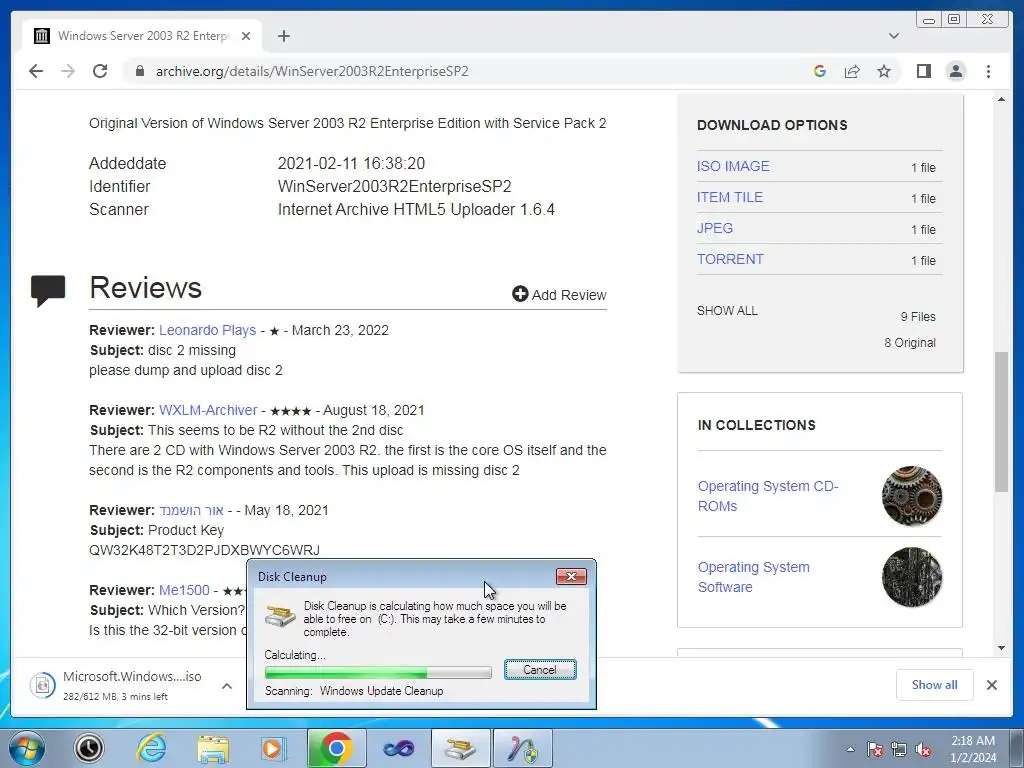Open the tab search dropdown arrow
This screenshot has width=1024, height=768.
click(894, 36)
